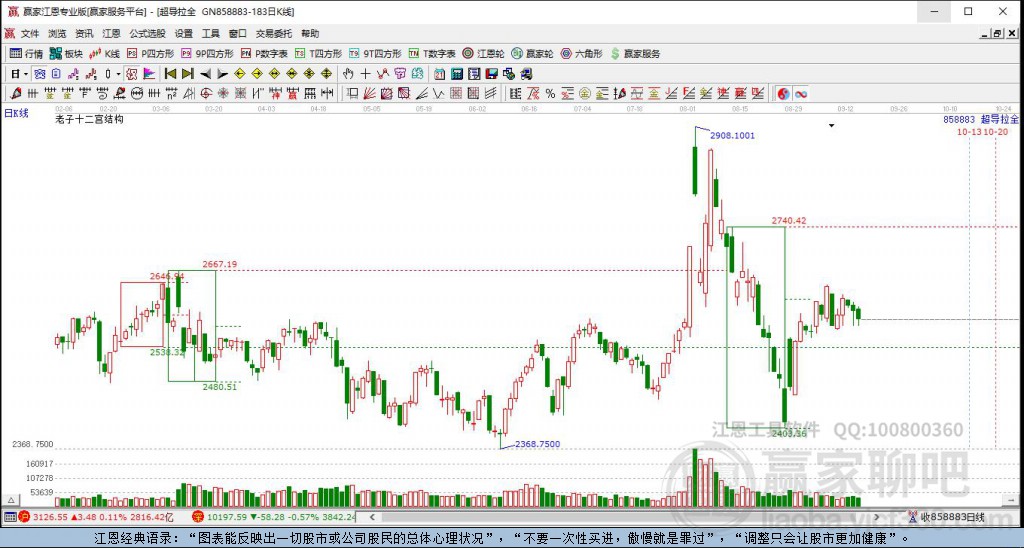1024x548 pixels.
Task: Select the plus crosshair cursor tool
Action: click(x=366, y=74)
